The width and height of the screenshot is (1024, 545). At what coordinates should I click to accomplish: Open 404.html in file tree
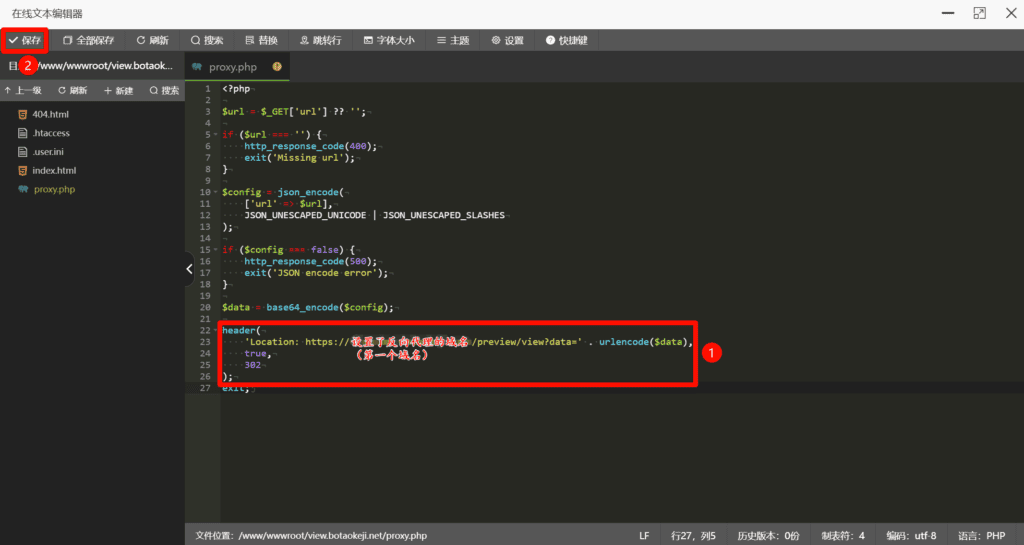tap(50, 114)
